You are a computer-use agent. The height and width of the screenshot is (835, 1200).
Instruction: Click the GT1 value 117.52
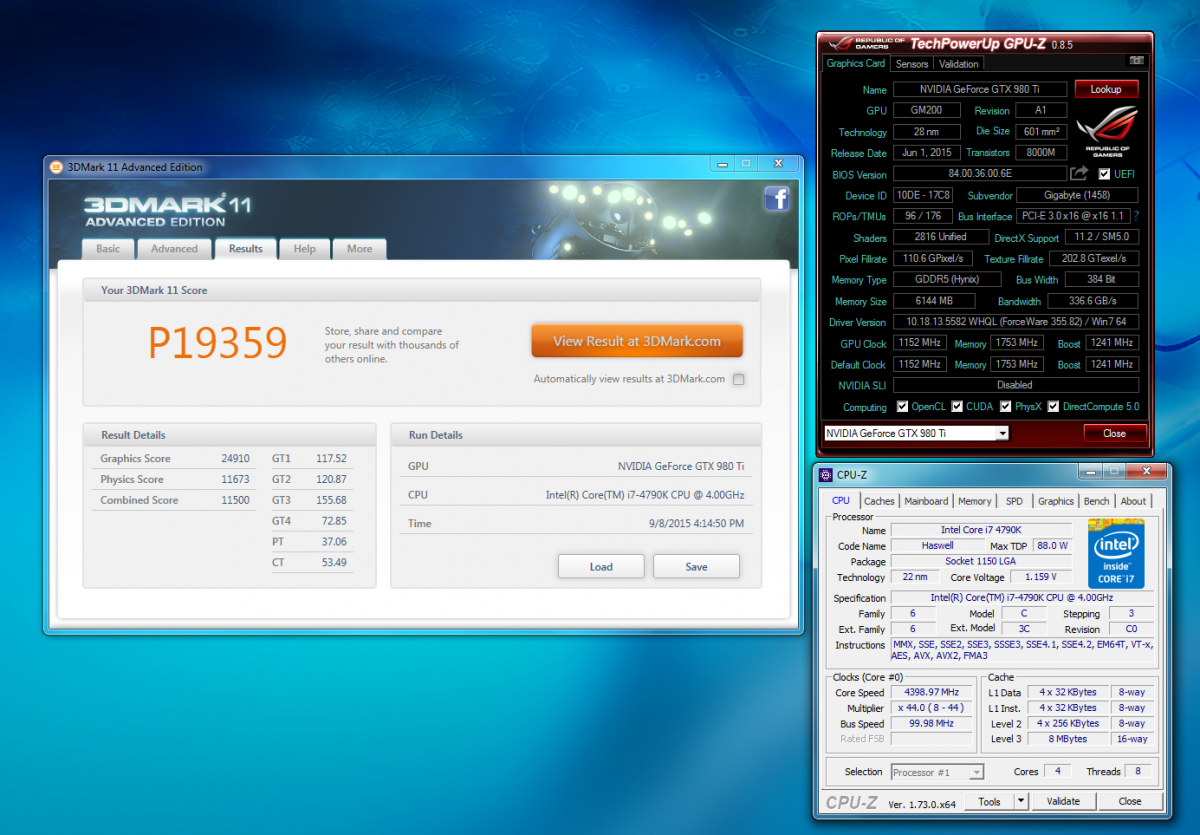pos(331,458)
